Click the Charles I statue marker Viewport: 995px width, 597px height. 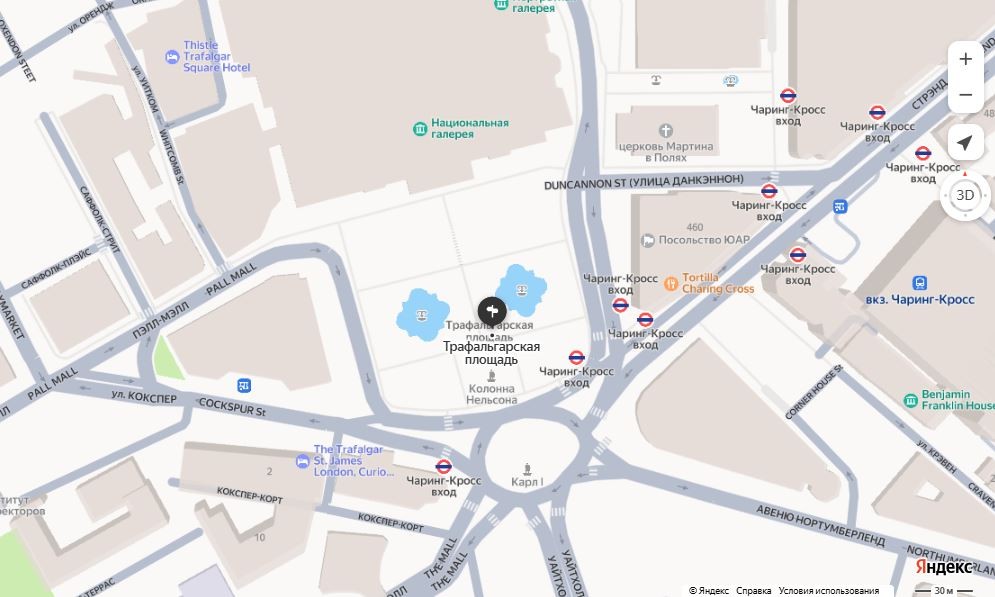pyautogui.click(x=527, y=469)
